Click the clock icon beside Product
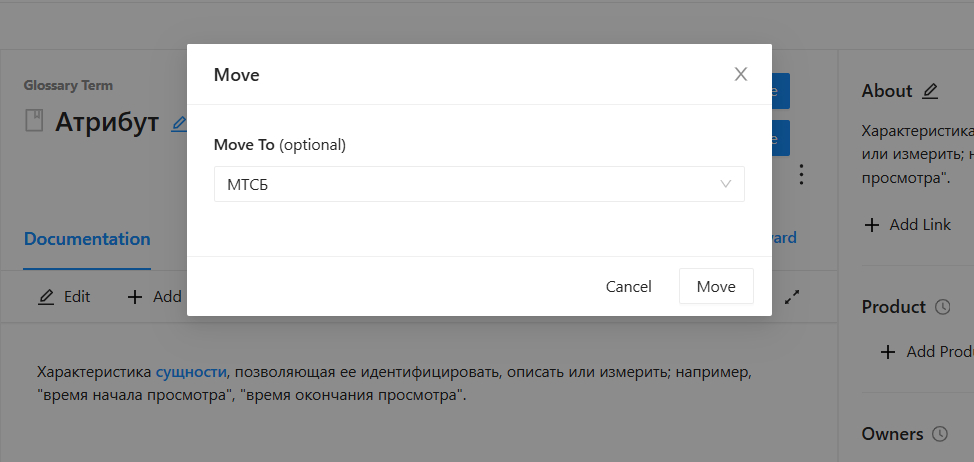Image resolution: width=974 pixels, height=462 pixels. coord(942,307)
